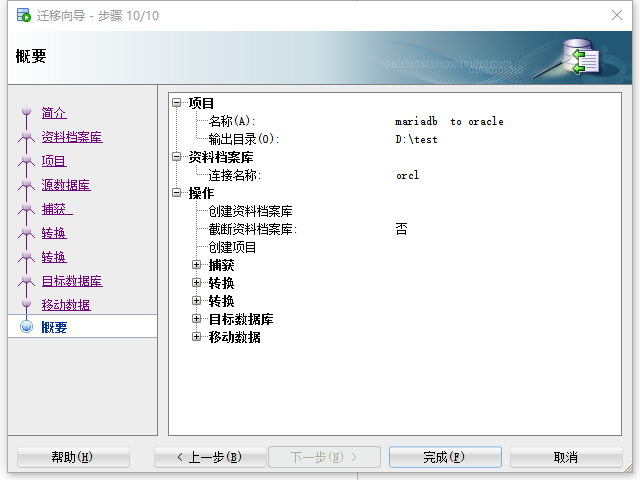Viewport: 640px width, 480px height.
Task: Click the value "D:\test"
Action: (x=416, y=139)
